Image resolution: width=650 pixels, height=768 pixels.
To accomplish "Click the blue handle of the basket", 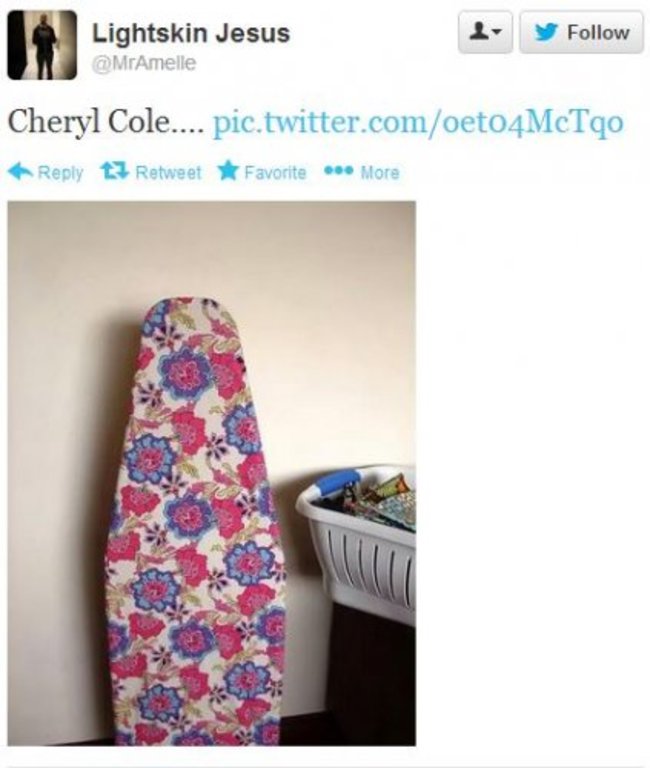I will tap(338, 480).
